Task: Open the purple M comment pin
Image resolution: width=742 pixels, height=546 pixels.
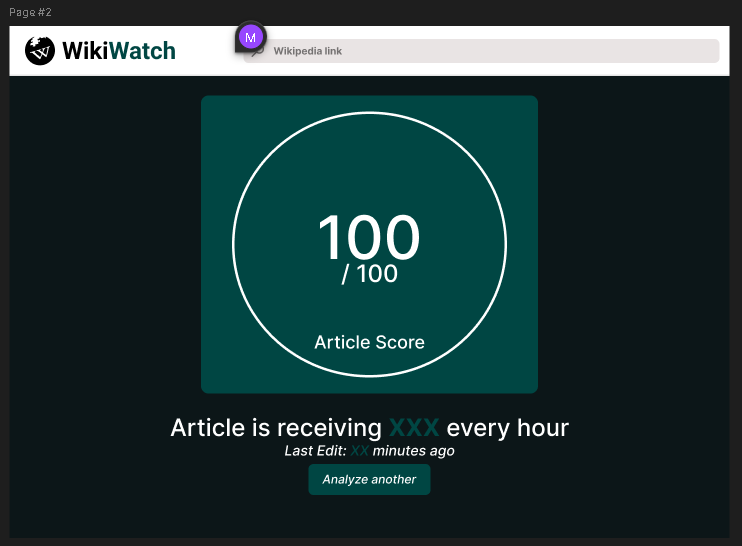Action: coord(250,37)
